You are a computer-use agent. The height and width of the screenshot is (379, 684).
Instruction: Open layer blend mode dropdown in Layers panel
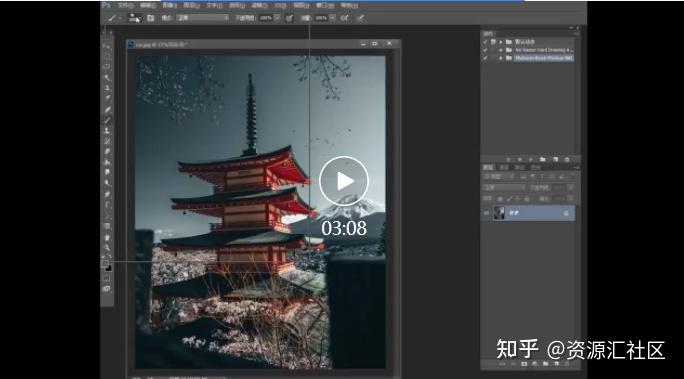(504, 188)
